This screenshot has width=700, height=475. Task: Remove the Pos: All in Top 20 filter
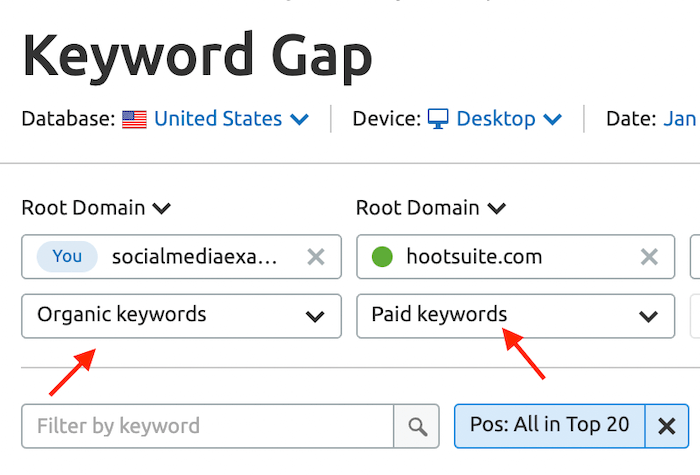coord(667,426)
